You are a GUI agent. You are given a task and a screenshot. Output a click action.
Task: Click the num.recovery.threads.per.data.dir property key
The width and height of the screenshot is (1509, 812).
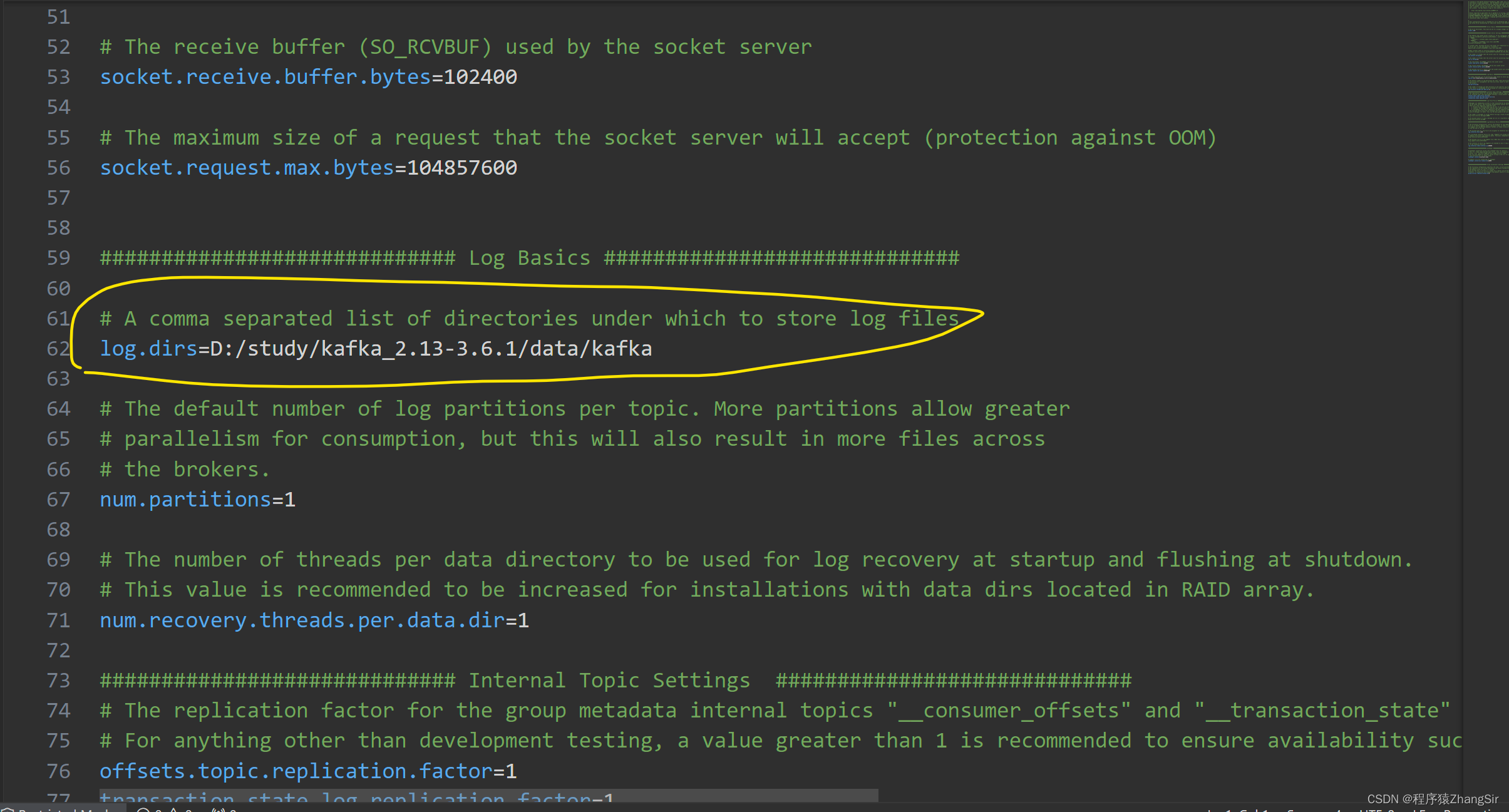[302, 620]
